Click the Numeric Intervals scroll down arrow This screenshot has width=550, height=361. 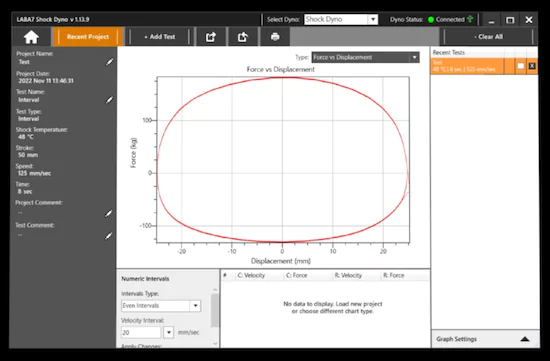215,344
